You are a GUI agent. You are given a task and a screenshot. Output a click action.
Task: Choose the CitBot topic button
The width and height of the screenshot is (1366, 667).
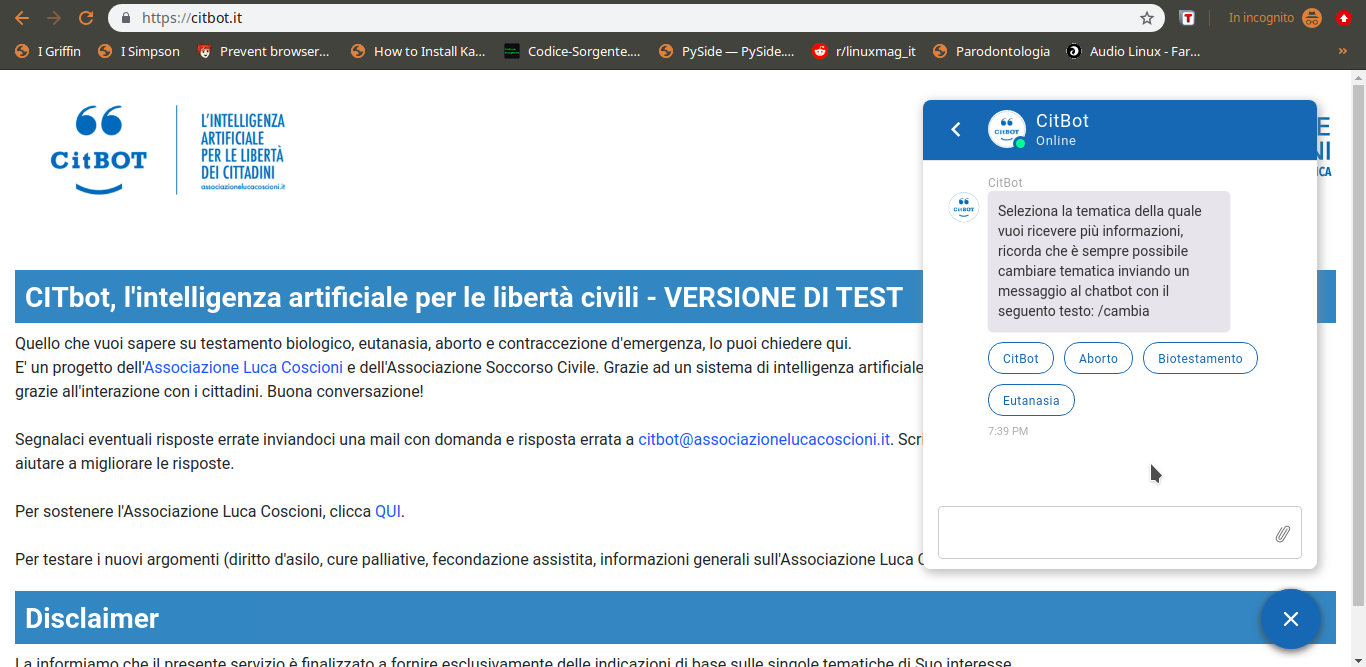1021,358
